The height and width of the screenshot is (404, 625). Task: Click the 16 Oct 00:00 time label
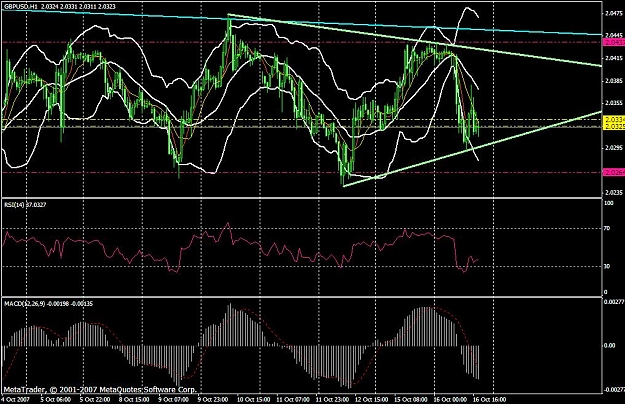pos(450,399)
